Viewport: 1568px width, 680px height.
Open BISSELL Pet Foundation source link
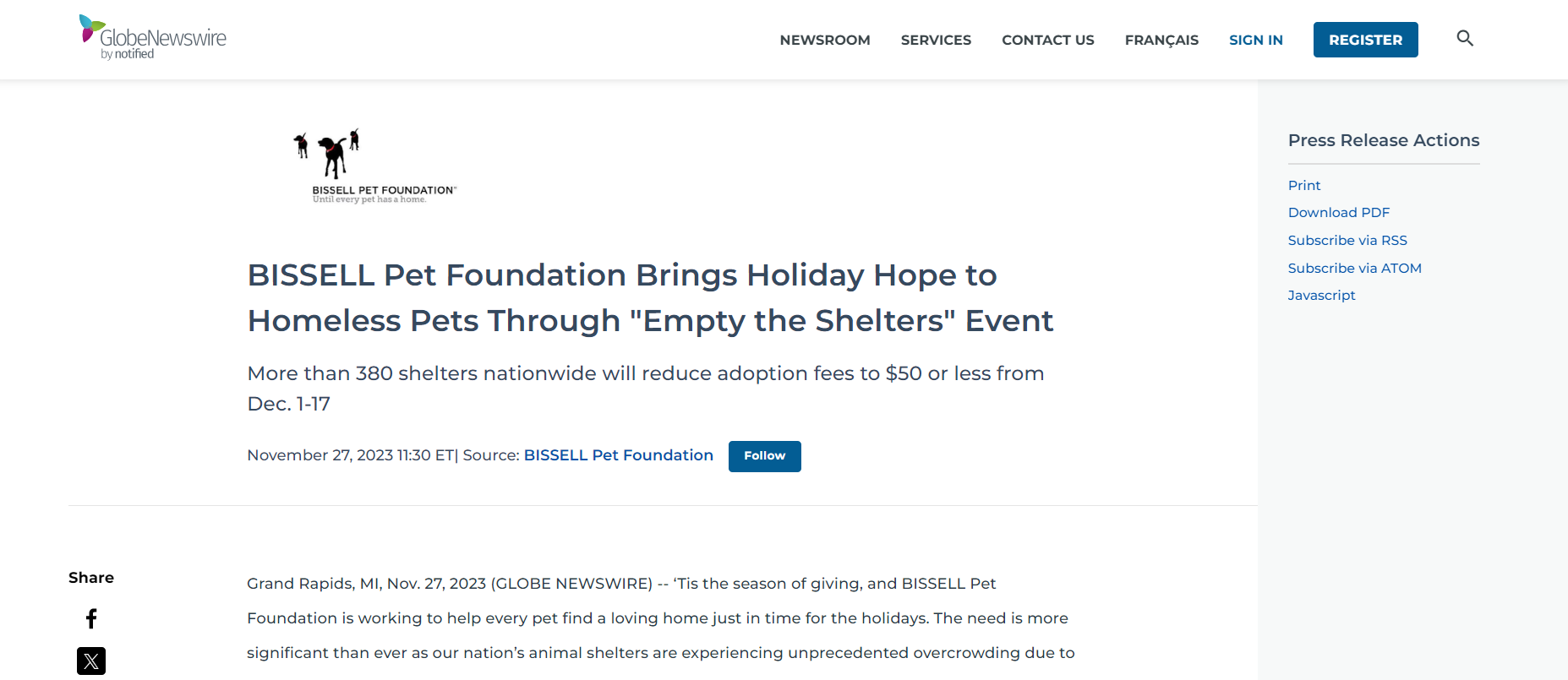pyautogui.click(x=618, y=455)
